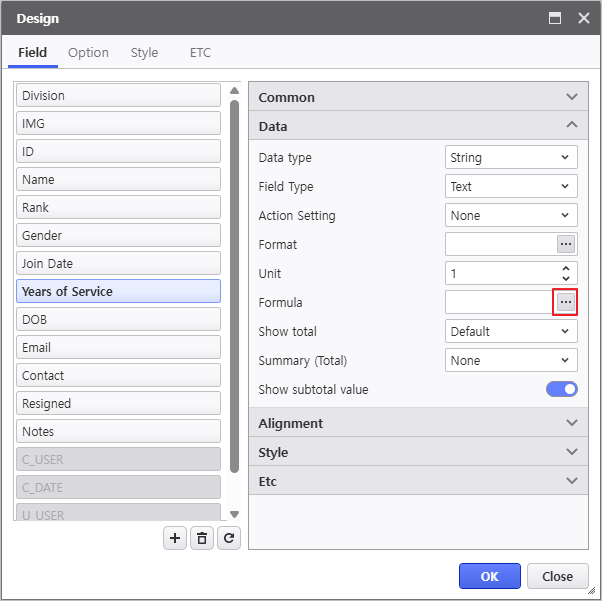This screenshot has height=601, width=602.
Task: Select the Join Date field
Action: tap(118, 263)
